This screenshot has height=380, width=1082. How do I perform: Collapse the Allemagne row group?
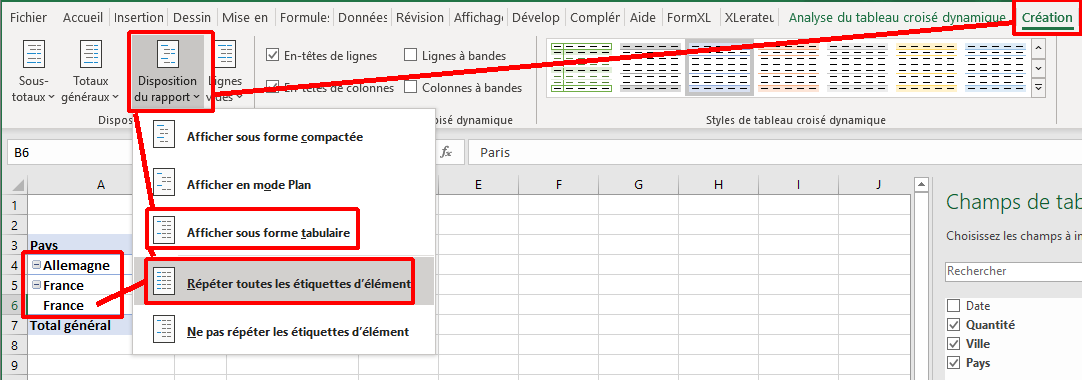pyautogui.click(x=37, y=265)
